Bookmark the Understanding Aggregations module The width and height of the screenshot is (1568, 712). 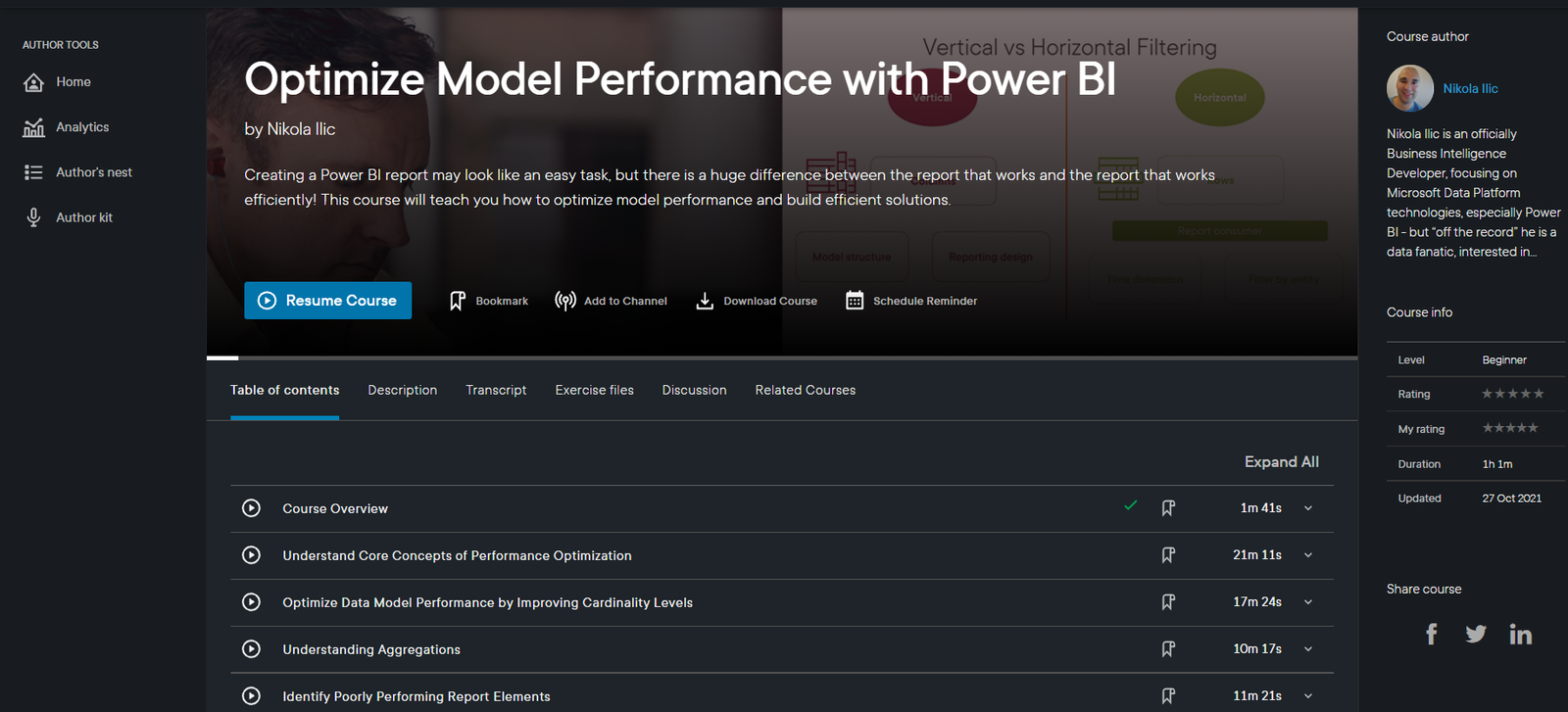click(1168, 649)
